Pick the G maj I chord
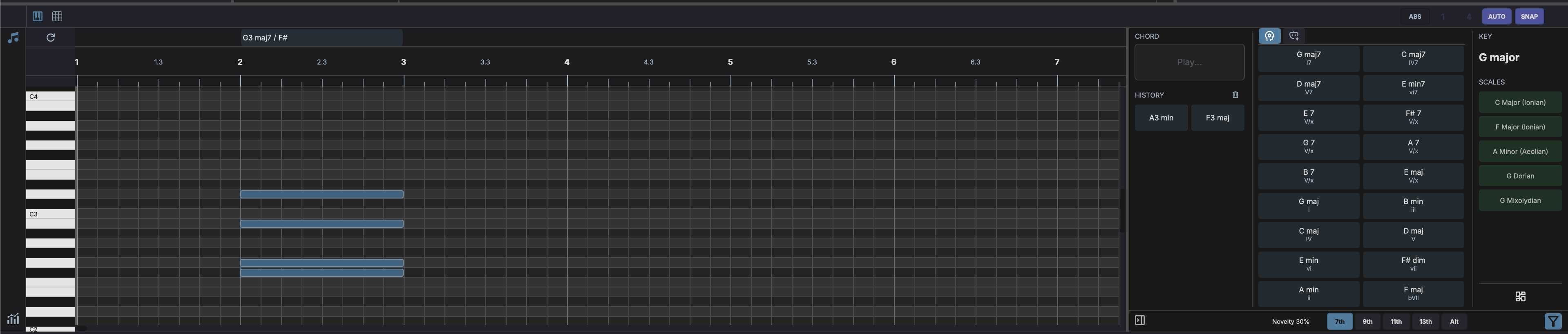This screenshot has height=334, width=1568. (x=1308, y=205)
